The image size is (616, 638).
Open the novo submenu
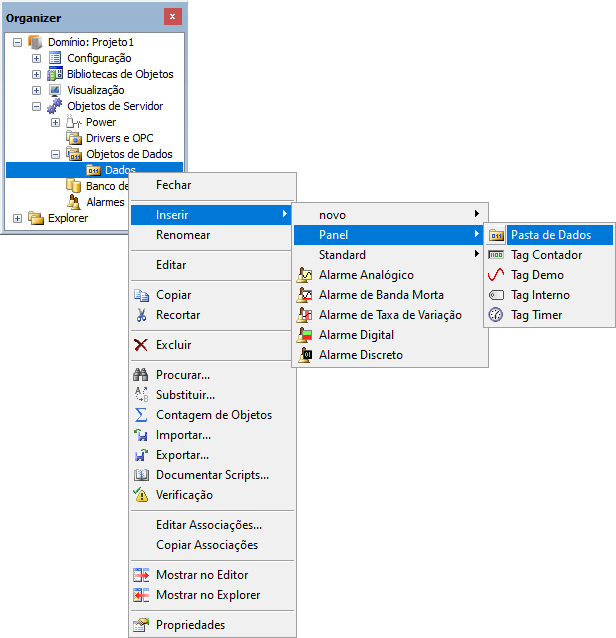coord(389,215)
